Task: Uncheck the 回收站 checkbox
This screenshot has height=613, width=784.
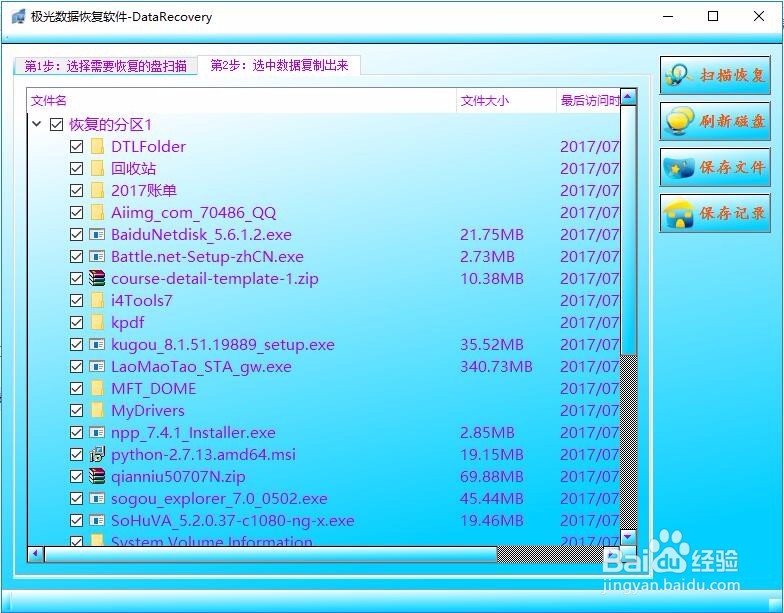Action: (76, 168)
